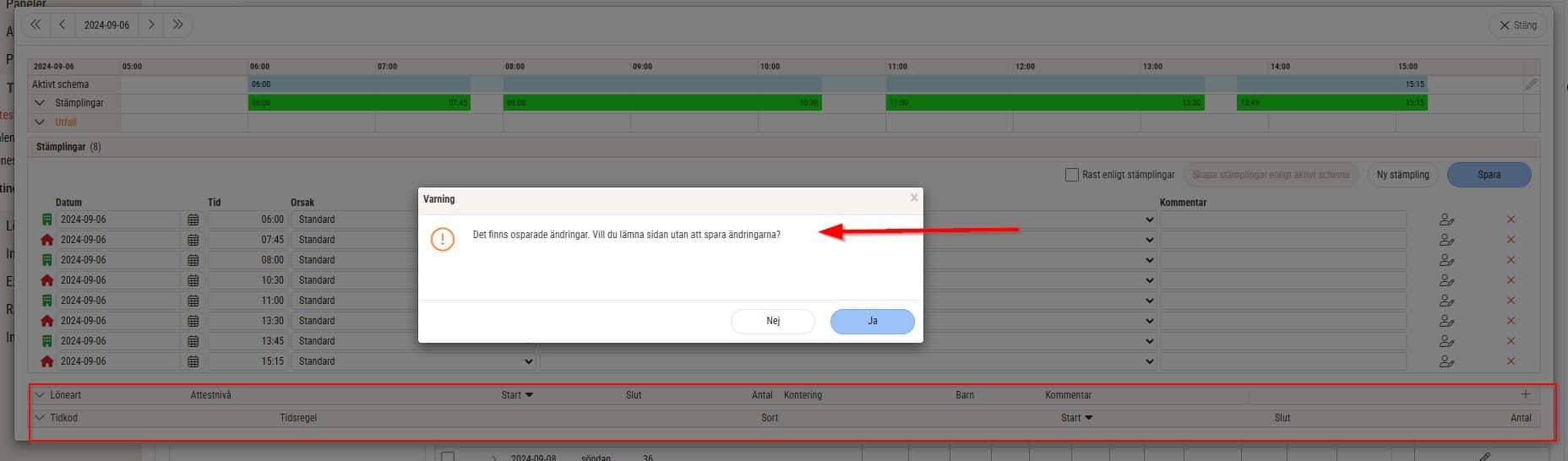Open Orsak Standard dropdown on 06:00 row

(355, 220)
